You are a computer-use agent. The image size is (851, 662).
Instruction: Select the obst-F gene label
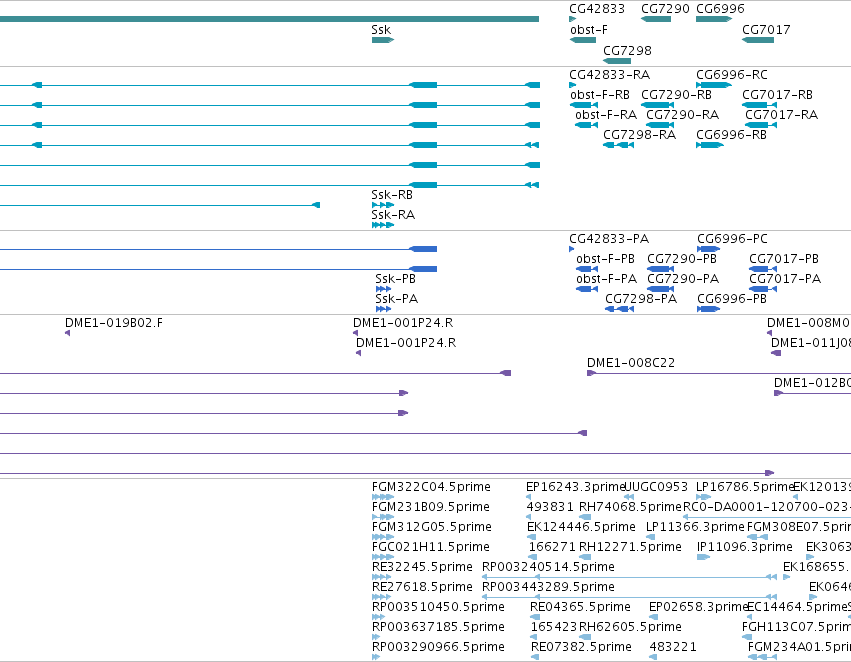(x=589, y=30)
